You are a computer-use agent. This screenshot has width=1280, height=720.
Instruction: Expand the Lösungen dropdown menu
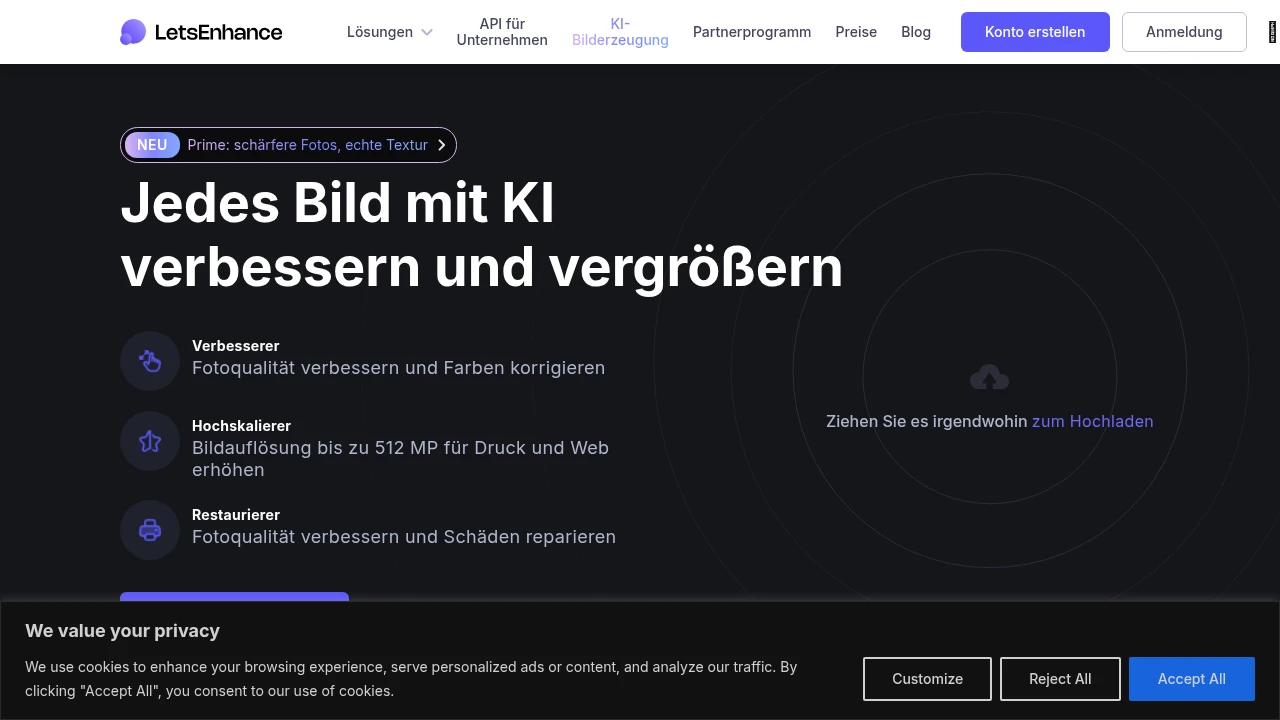[380, 32]
